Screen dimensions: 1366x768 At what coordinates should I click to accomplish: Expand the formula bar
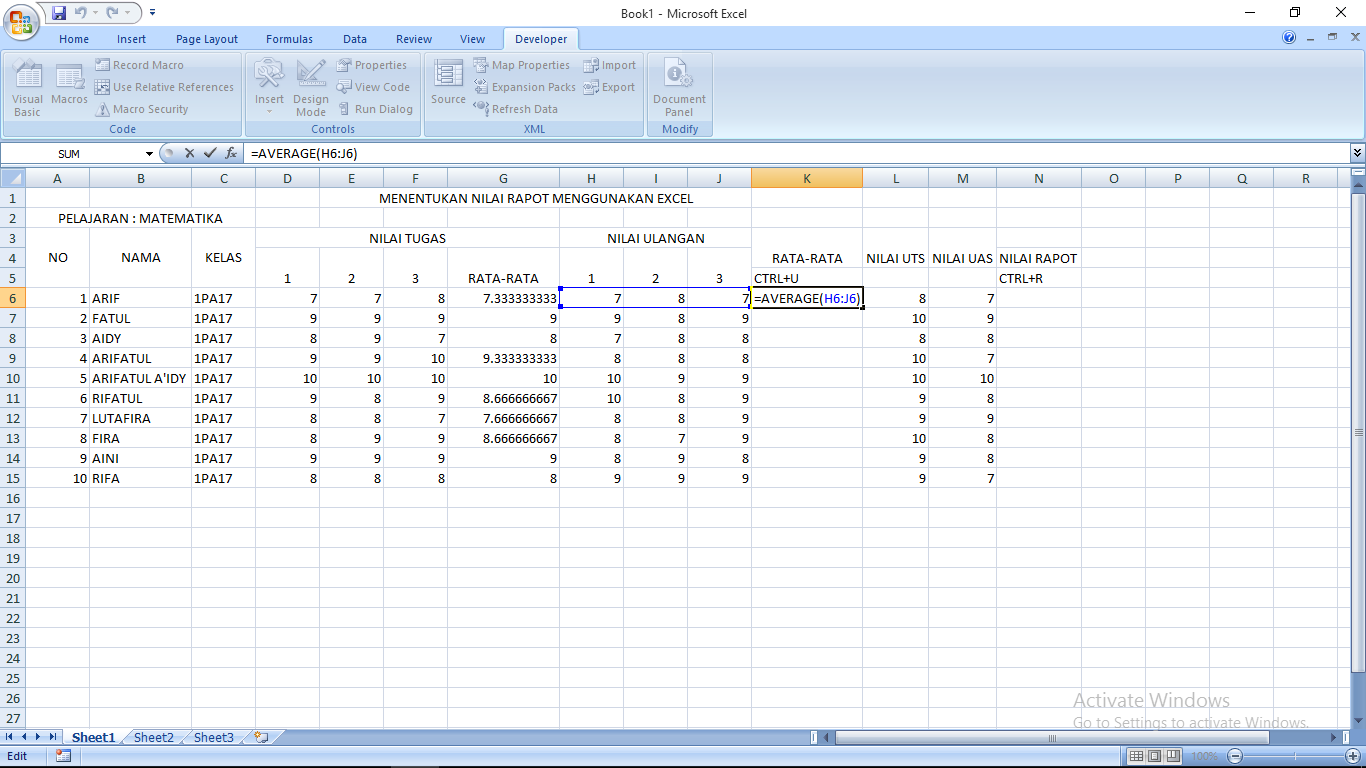point(1357,153)
